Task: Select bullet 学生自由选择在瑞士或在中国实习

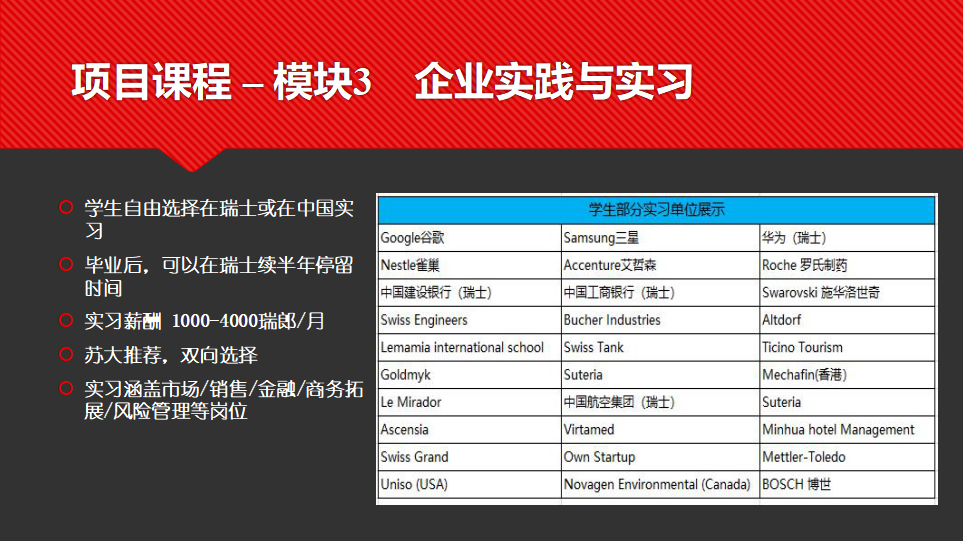Action: [219, 219]
